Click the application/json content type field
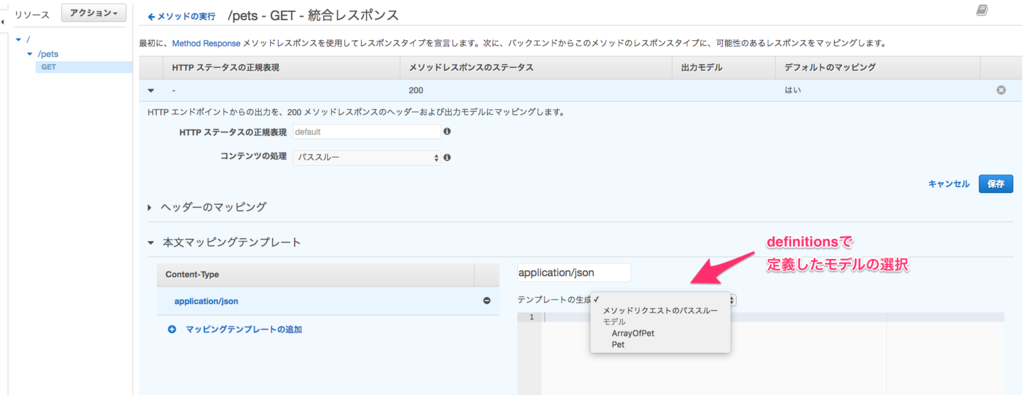Image resolution: width=1024 pixels, height=395 pixels. [574, 273]
